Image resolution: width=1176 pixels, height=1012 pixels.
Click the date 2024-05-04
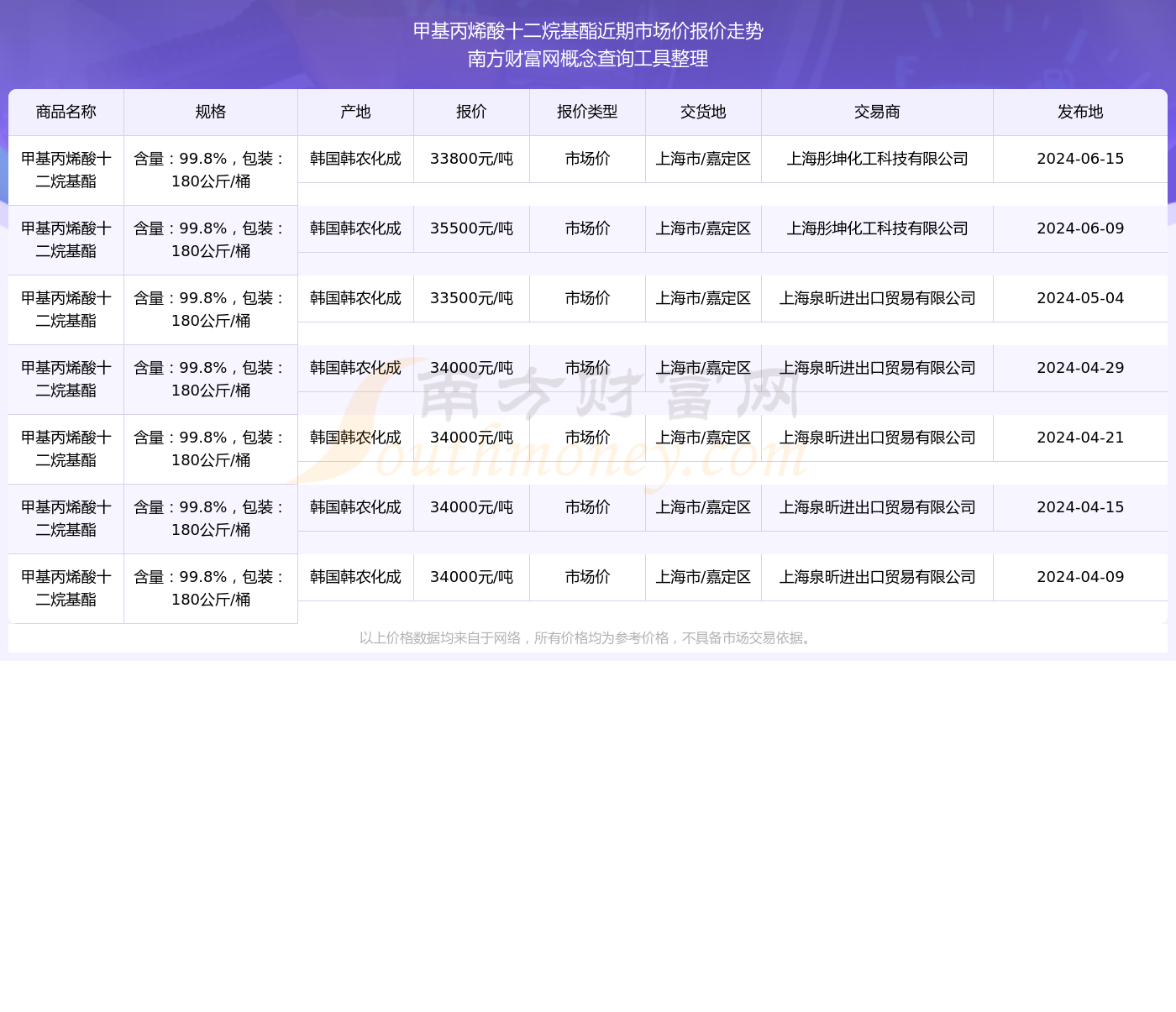[1080, 298]
